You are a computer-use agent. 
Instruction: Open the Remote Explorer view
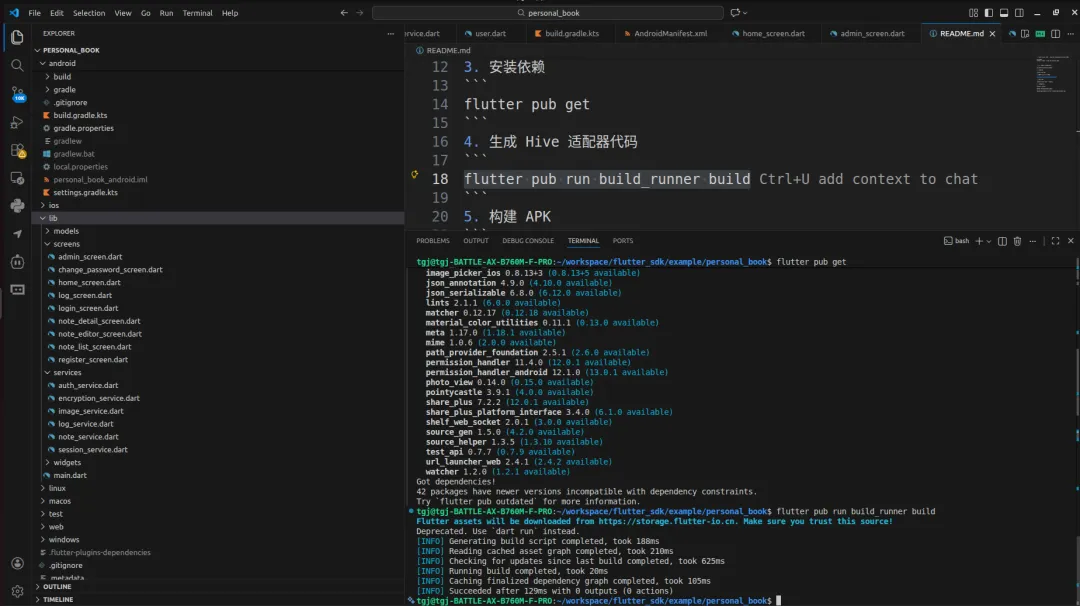(x=17, y=178)
